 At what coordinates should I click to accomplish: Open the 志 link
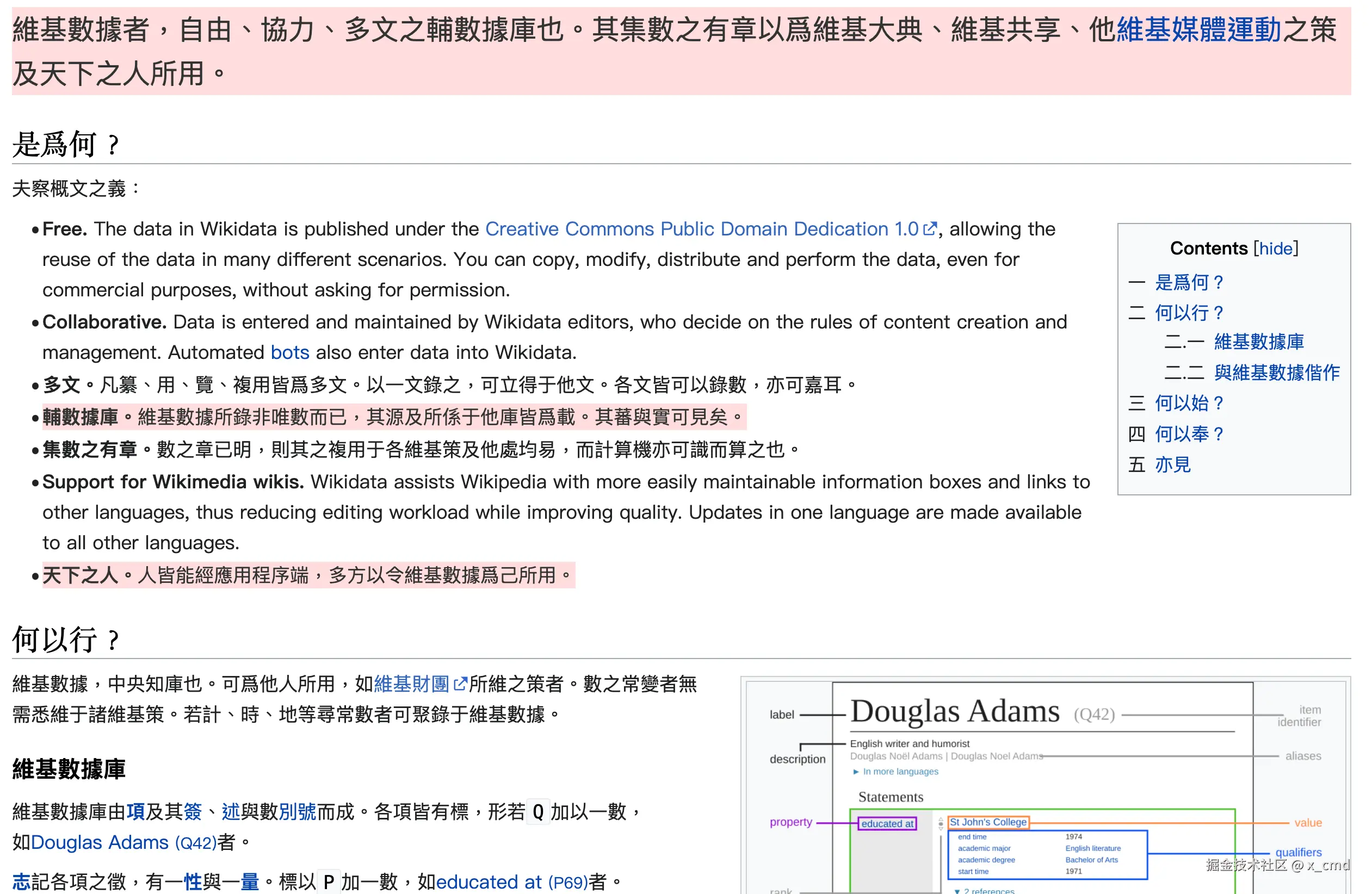[21, 882]
